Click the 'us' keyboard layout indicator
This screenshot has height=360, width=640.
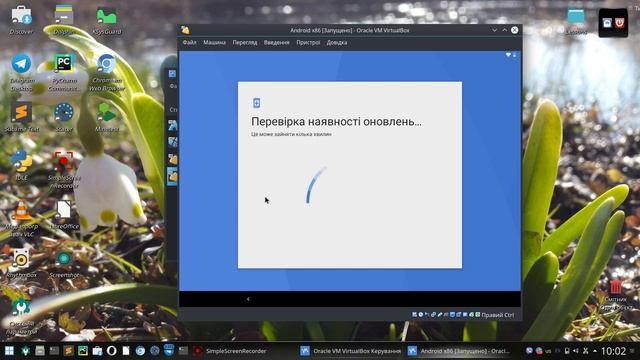(x=548, y=351)
